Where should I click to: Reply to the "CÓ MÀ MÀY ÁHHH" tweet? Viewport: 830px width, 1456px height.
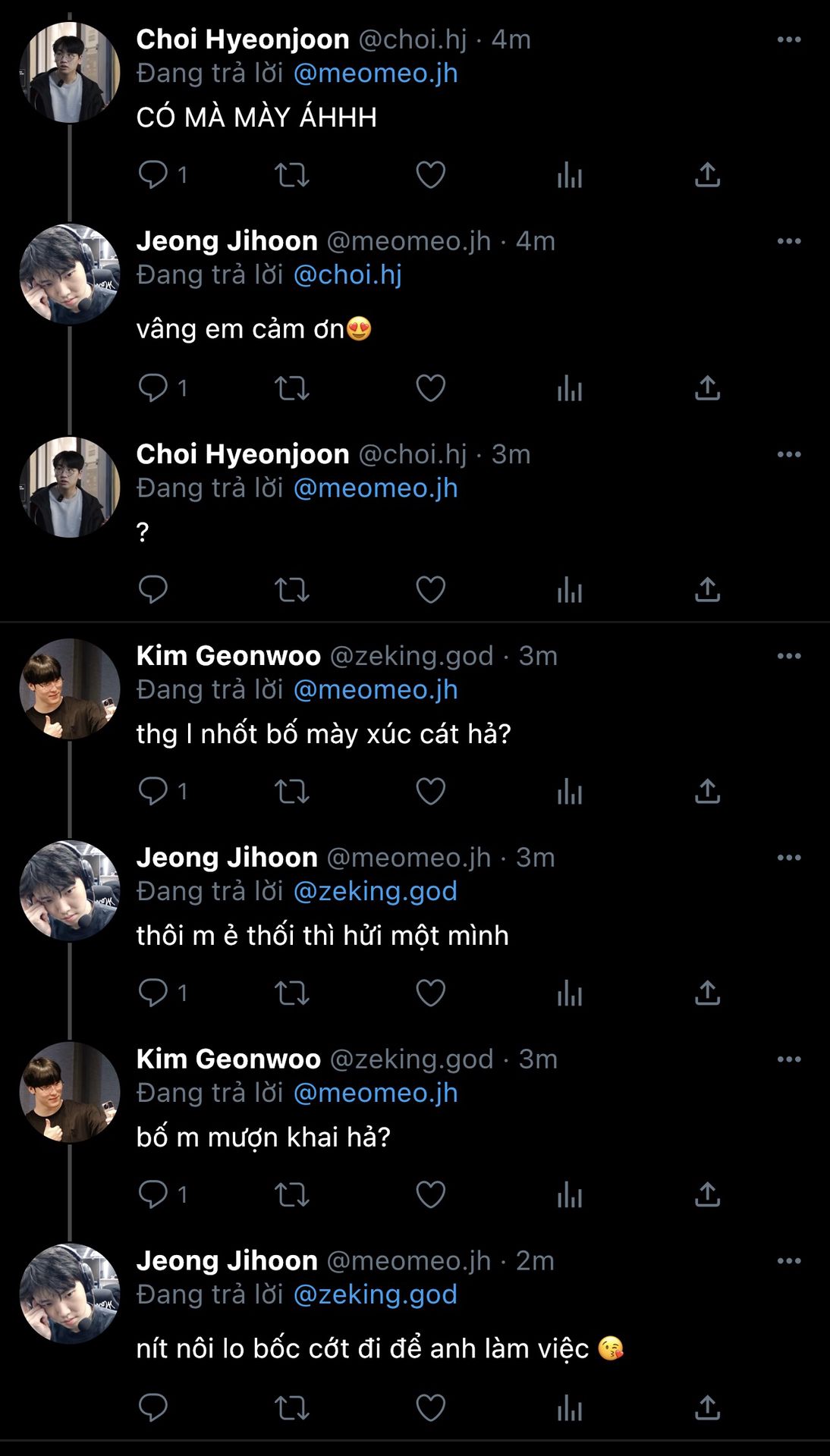click(153, 175)
